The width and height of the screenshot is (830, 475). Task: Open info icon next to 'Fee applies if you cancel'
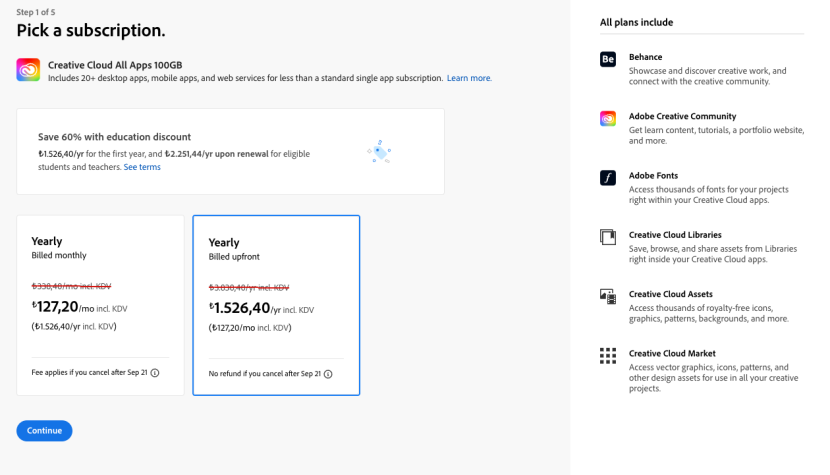[x=155, y=373]
